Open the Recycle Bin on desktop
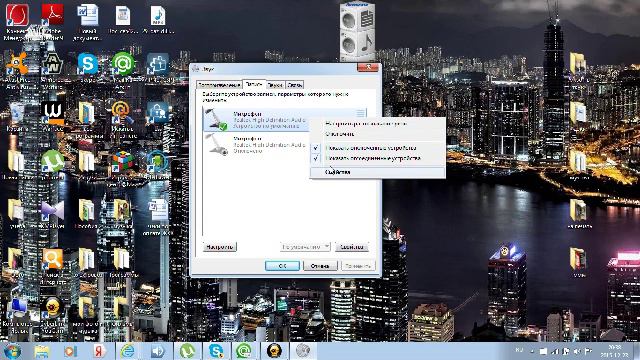The image size is (640, 360). [x=17, y=113]
